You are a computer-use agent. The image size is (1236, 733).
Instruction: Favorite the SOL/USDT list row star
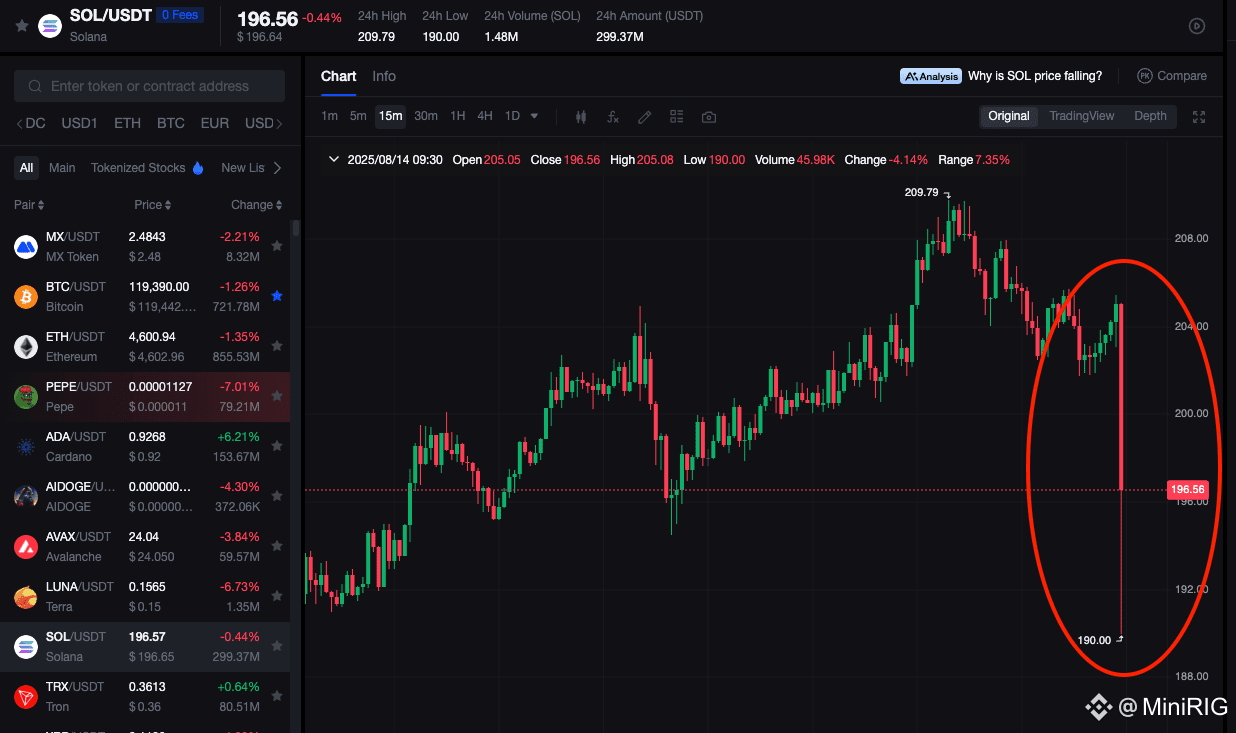[277, 646]
